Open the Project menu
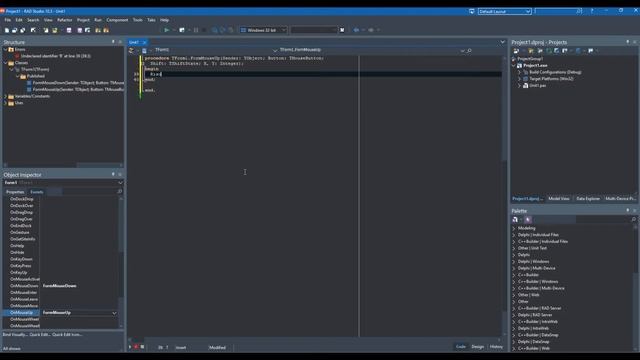640x360 pixels. click(x=83, y=20)
